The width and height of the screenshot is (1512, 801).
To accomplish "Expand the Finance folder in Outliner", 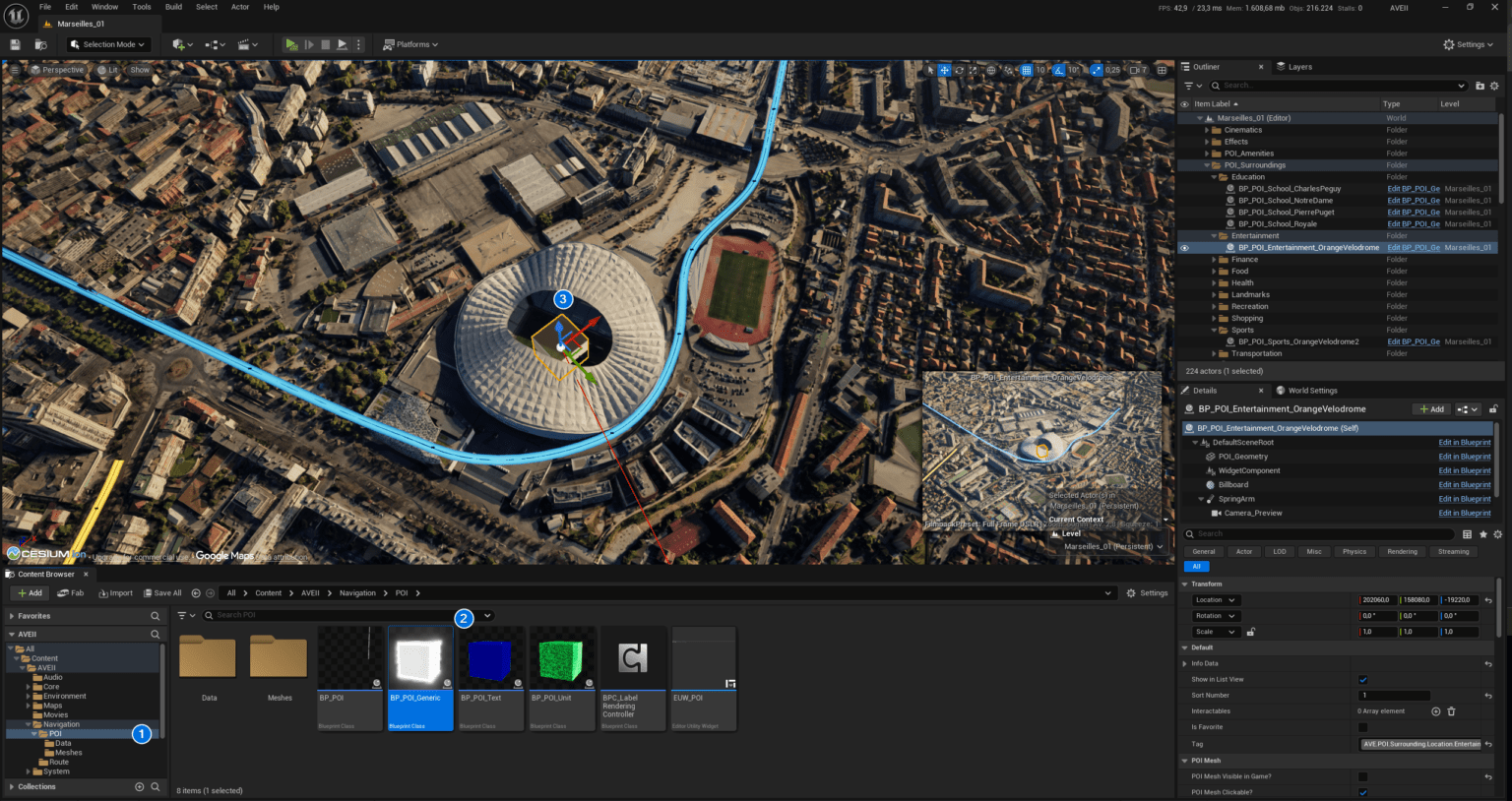I will [1214, 260].
